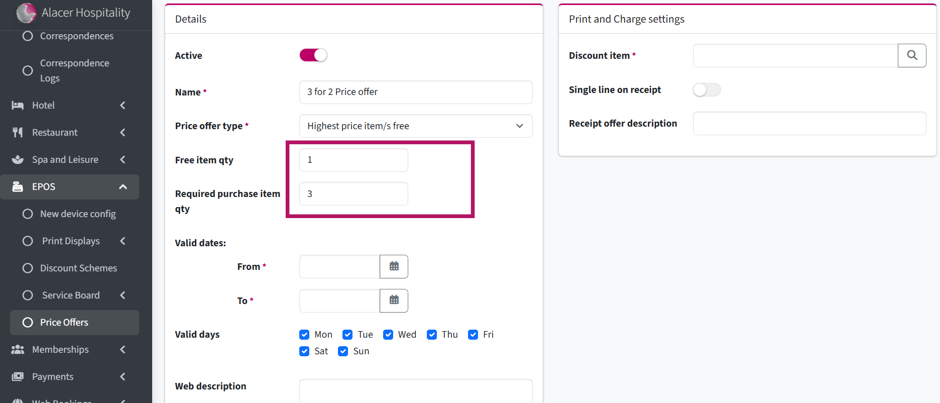
Task: Click the Alacer Hospitality logo icon
Action: tap(26, 13)
